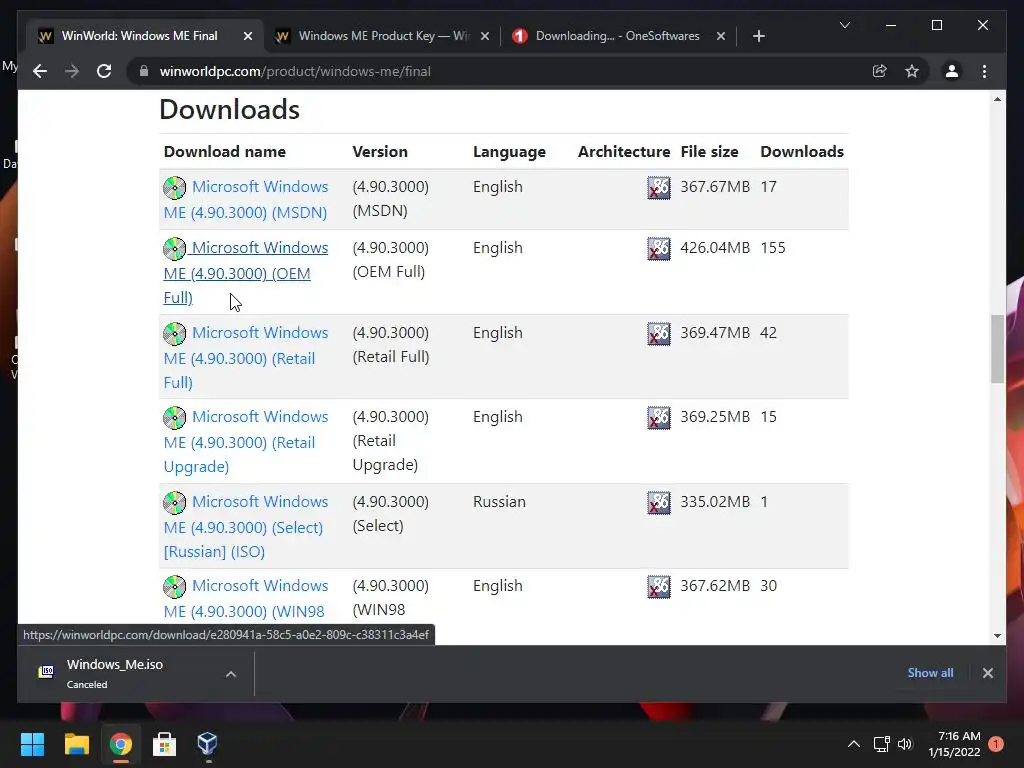Click the ISO file icon in the downloads bar
The image size is (1024, 768).
coord(46,671)
